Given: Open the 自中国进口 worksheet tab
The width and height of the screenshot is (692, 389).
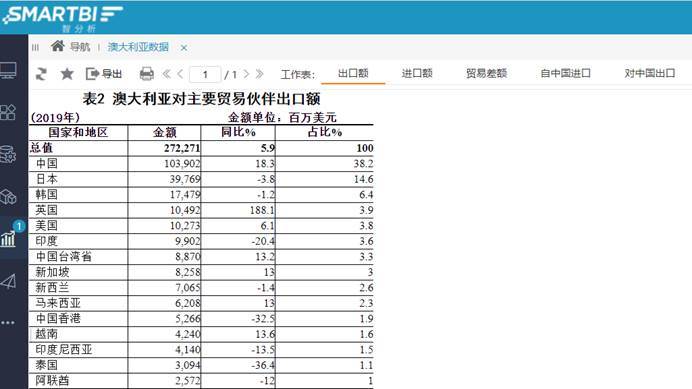Looking at the screenshot, I should 565,73.
